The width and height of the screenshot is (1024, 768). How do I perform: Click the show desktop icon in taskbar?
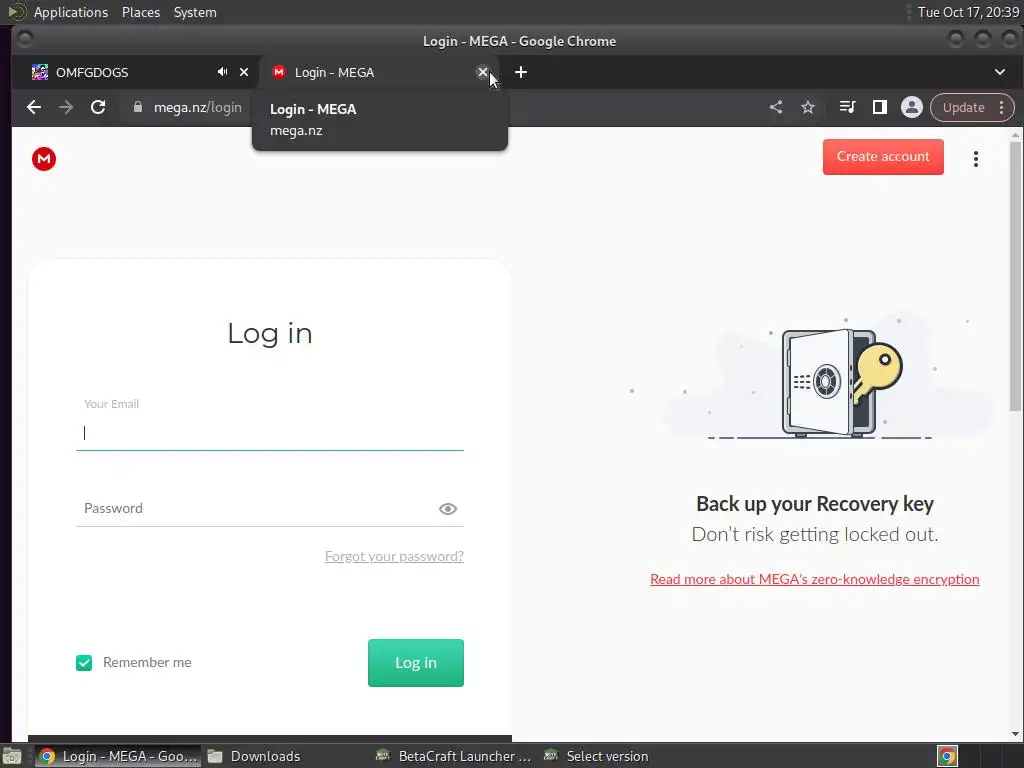[x=12, y=756]
